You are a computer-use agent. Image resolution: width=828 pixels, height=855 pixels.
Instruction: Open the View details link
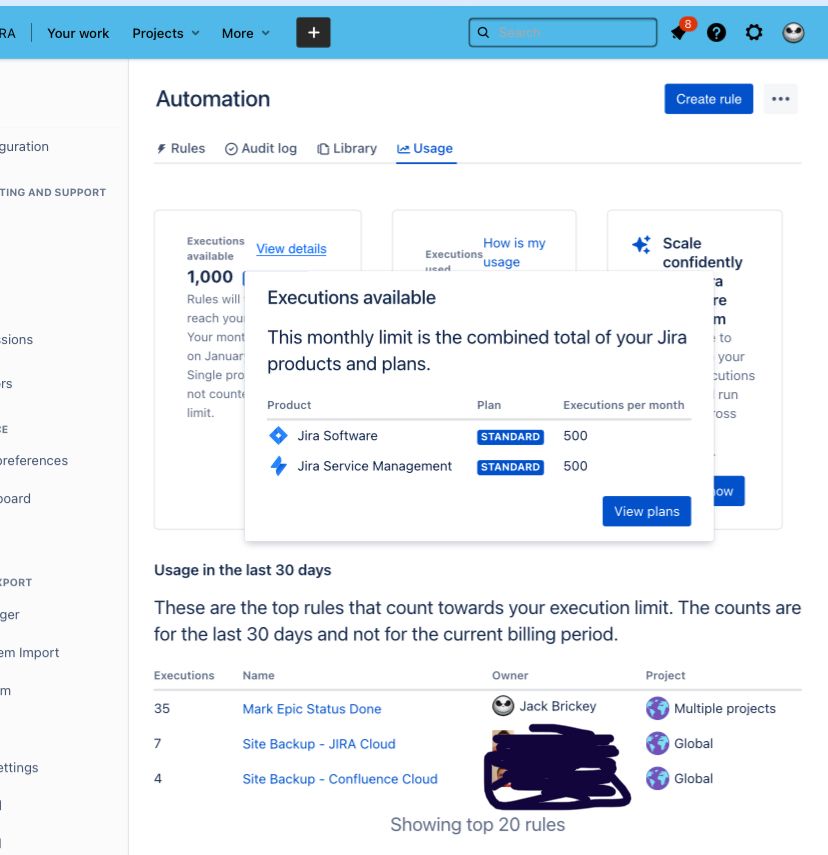click(x=291, y=249)
